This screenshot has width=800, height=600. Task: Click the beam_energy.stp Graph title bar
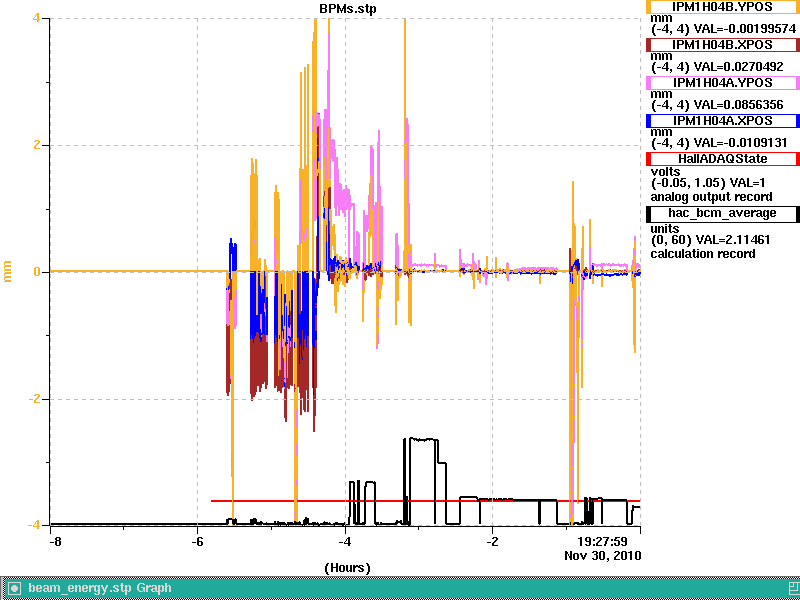pyautogui.click(x=398, y=588)
